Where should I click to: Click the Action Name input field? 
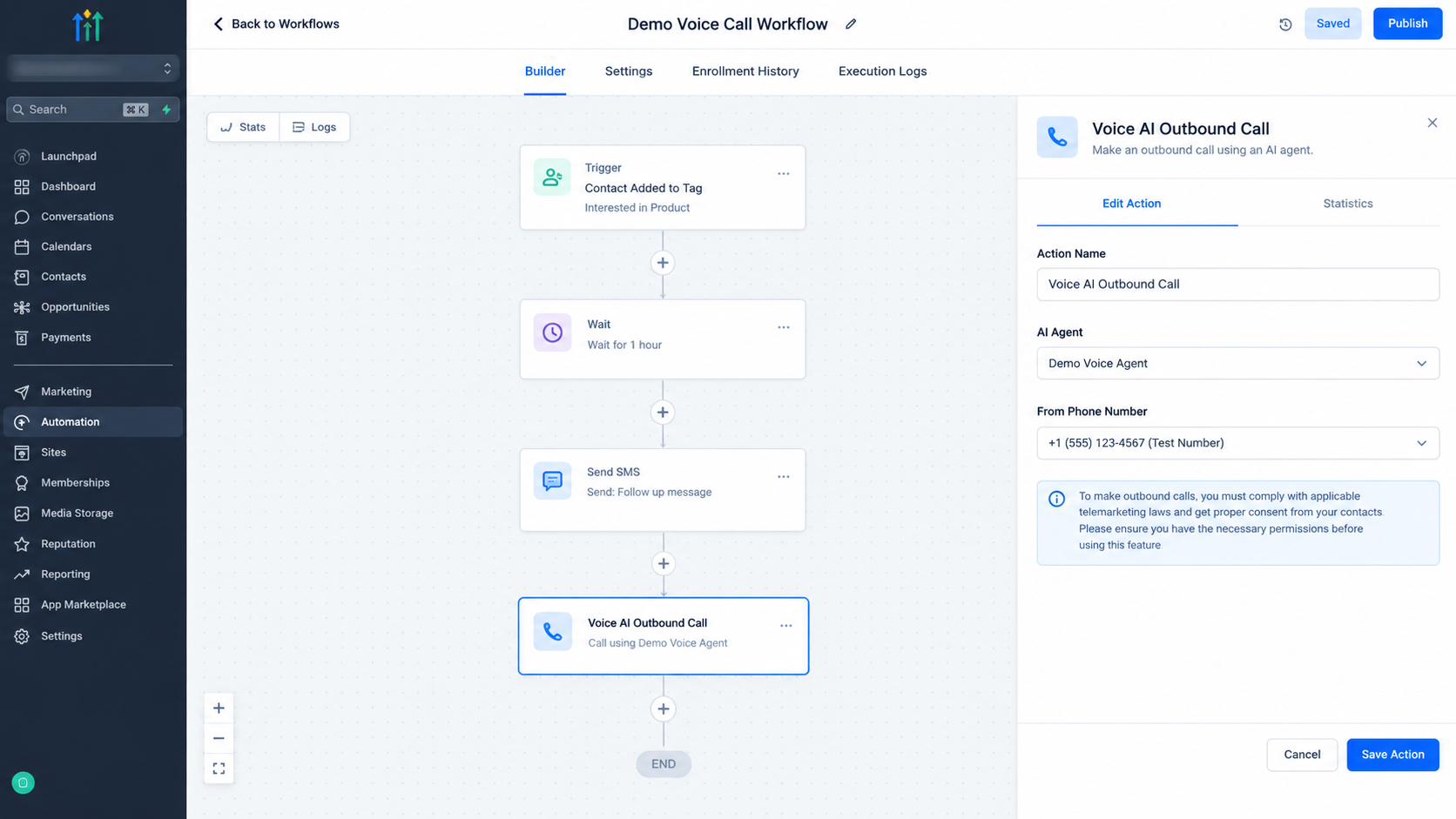(x=1237, y=285)
